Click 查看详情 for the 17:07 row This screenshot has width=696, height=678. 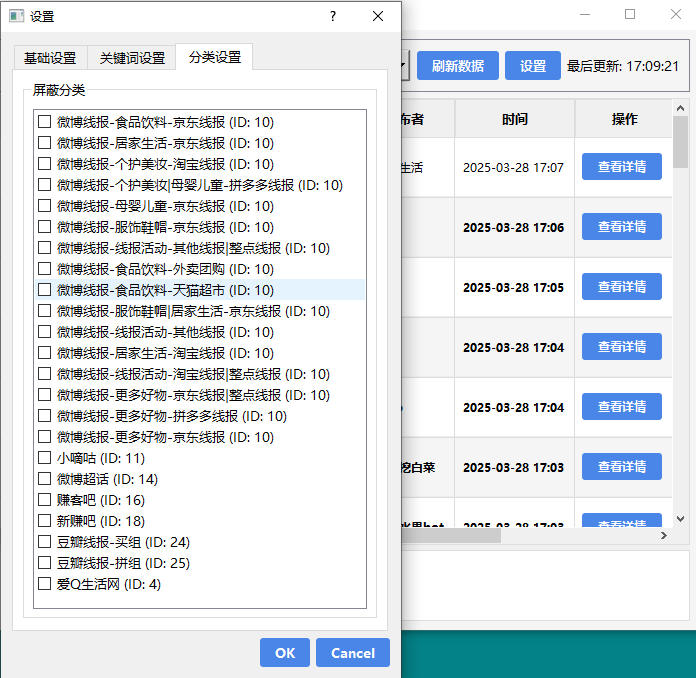621,167
